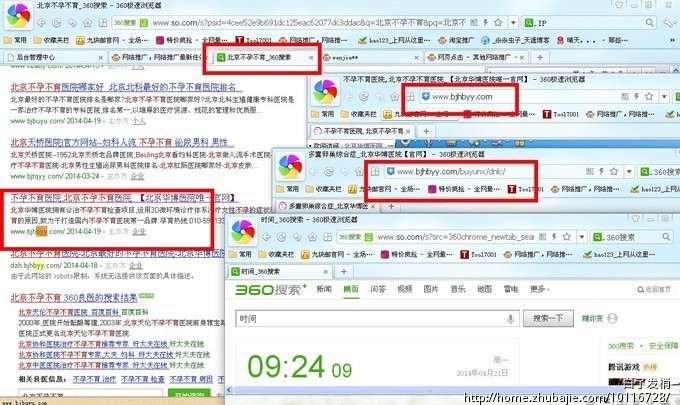Image resolution: width=680 pixels, height=405 pixels.
Task: Switch to wenjie** tab
Action: point(345,57)
